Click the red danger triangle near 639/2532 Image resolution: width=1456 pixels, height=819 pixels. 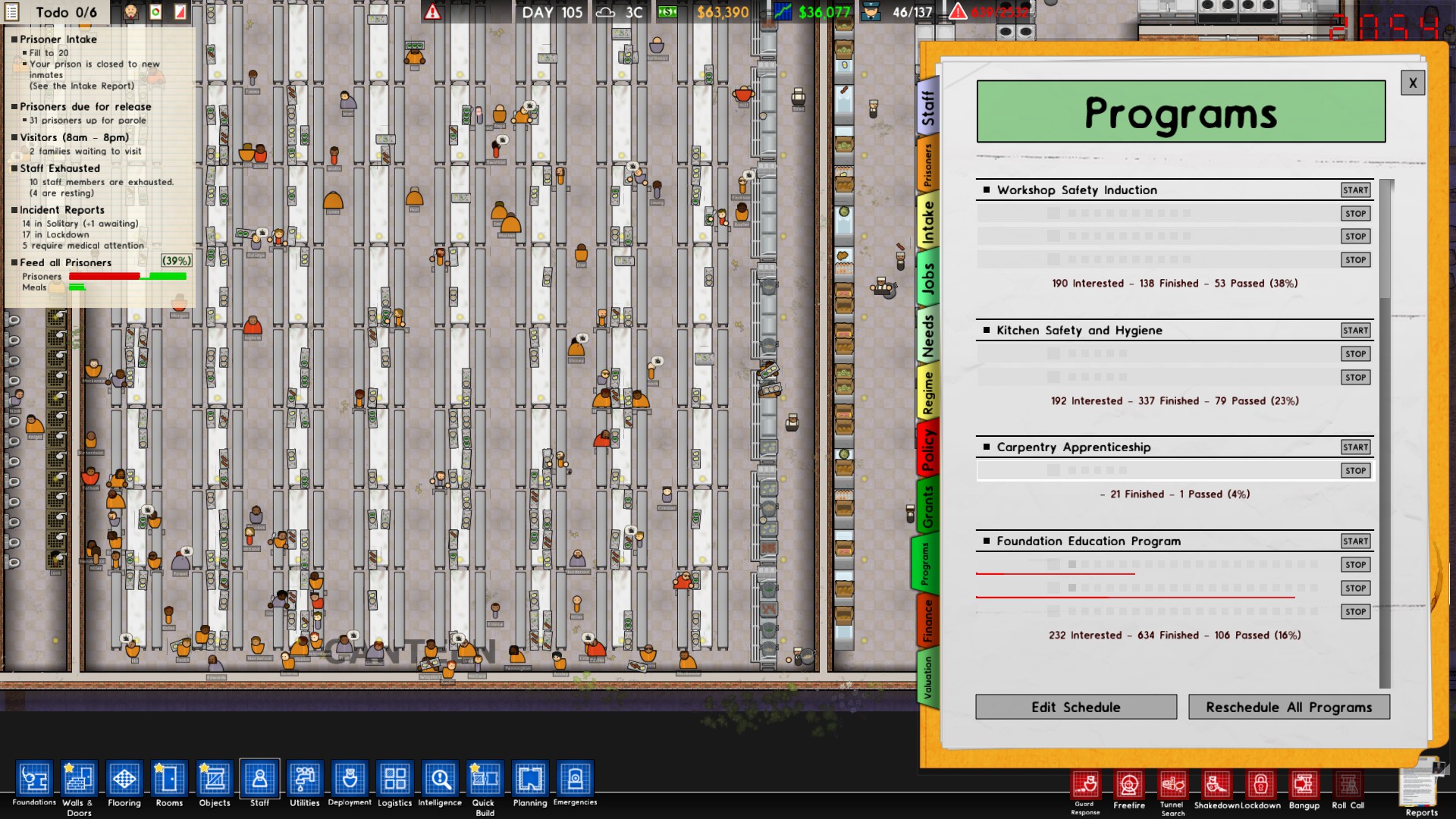point(958,12)
